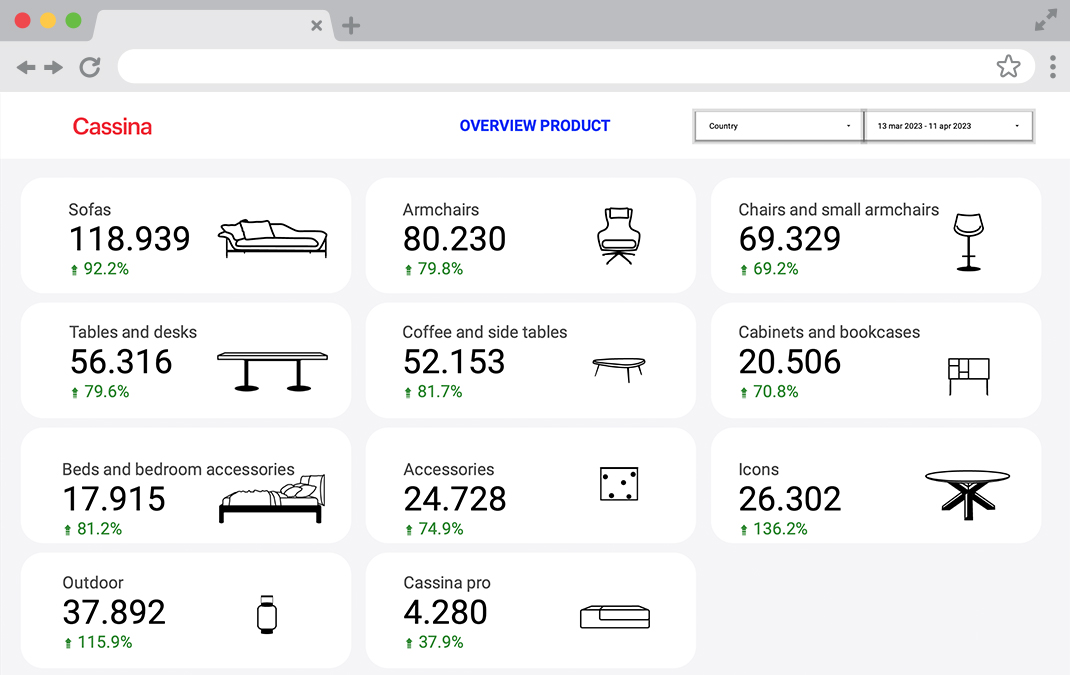Viewport: 1070px width, 675px height.
Task: Click the value 26.302
Action: click(790, 499)
